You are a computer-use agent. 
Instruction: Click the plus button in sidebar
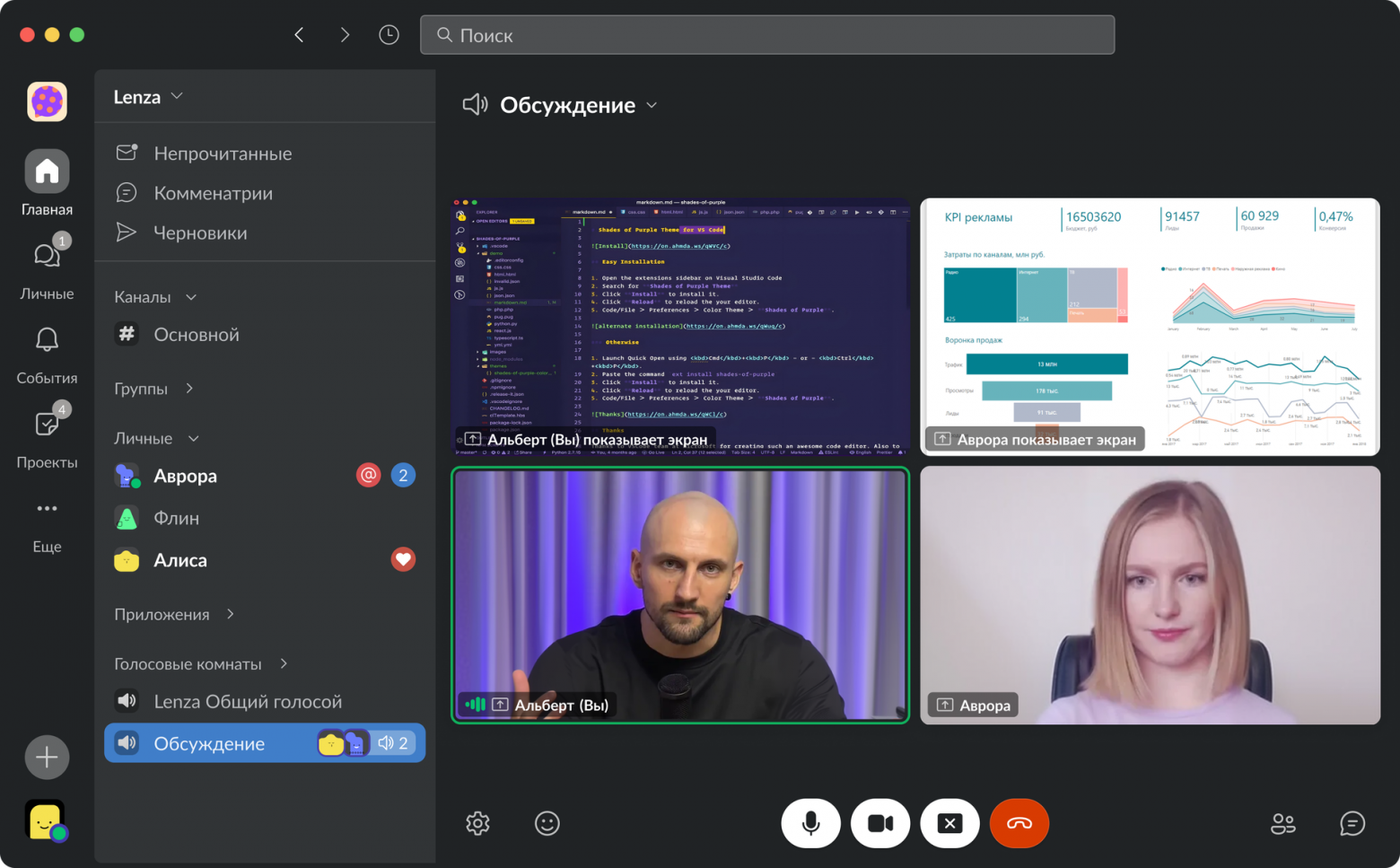click(x=47, y=757)
